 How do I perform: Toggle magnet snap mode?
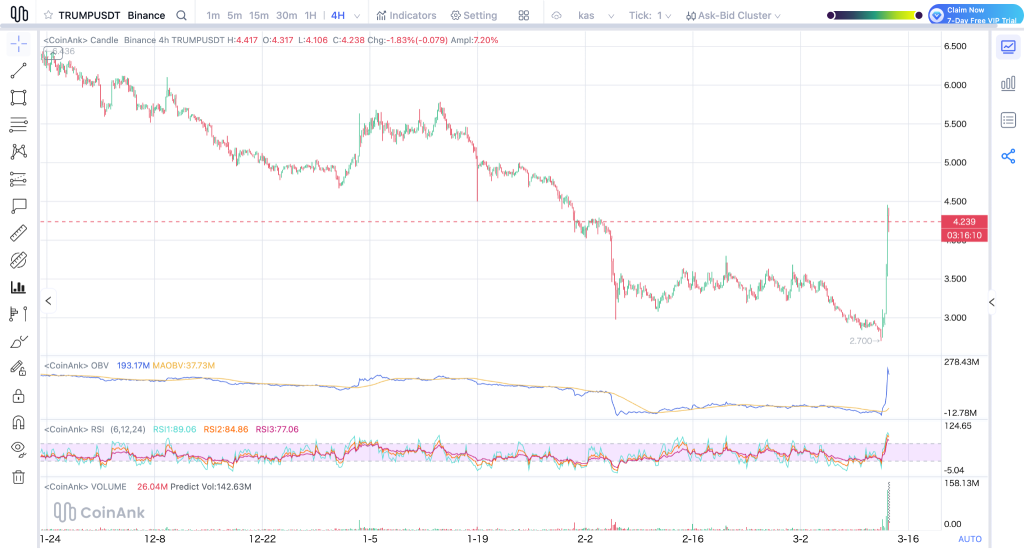coord(18,422)
